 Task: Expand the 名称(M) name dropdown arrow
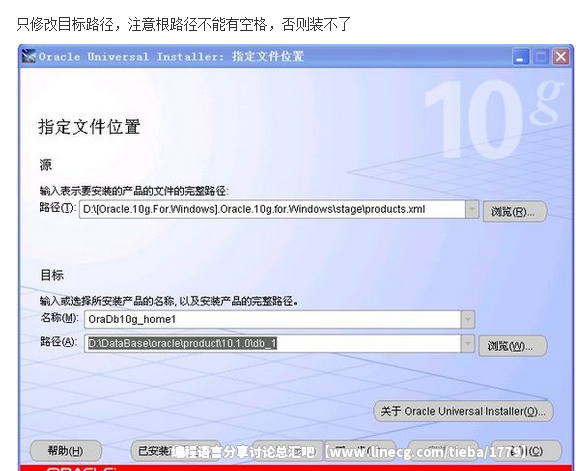click(468, 320)
